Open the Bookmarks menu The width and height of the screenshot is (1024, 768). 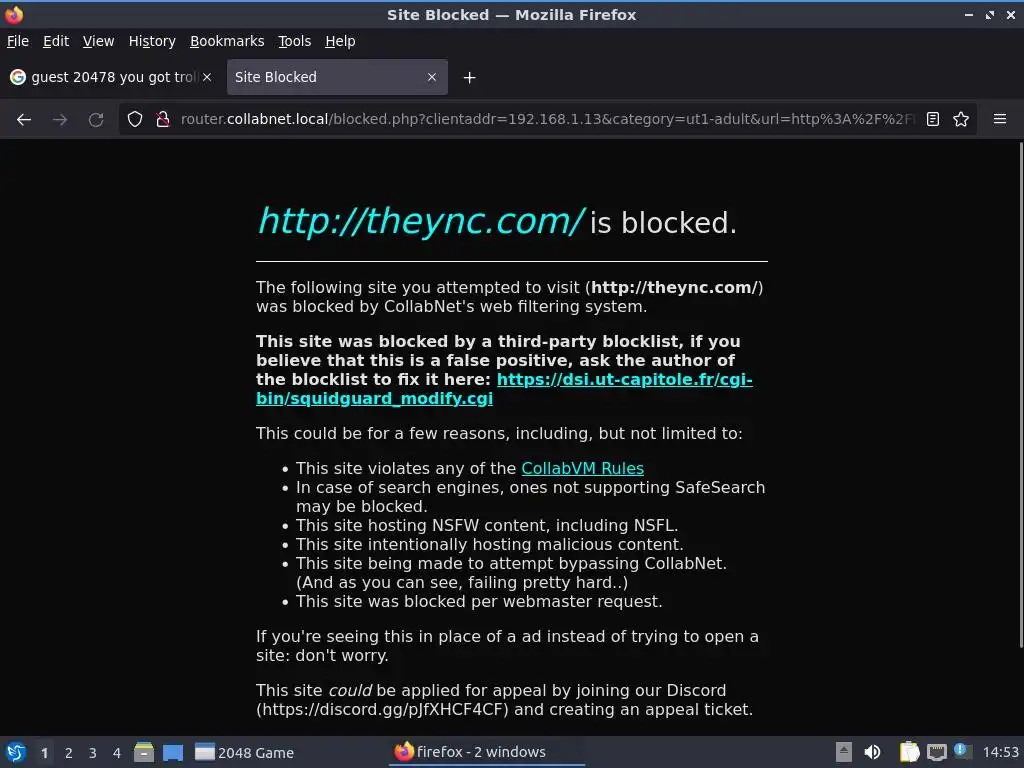point(227,41)
